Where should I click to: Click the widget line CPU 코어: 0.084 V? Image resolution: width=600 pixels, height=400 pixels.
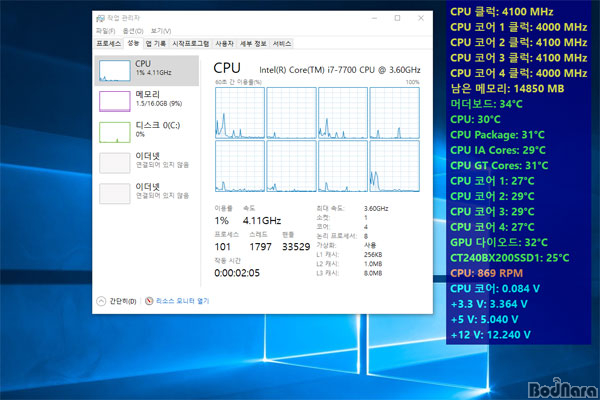click(x=495, y=289)
